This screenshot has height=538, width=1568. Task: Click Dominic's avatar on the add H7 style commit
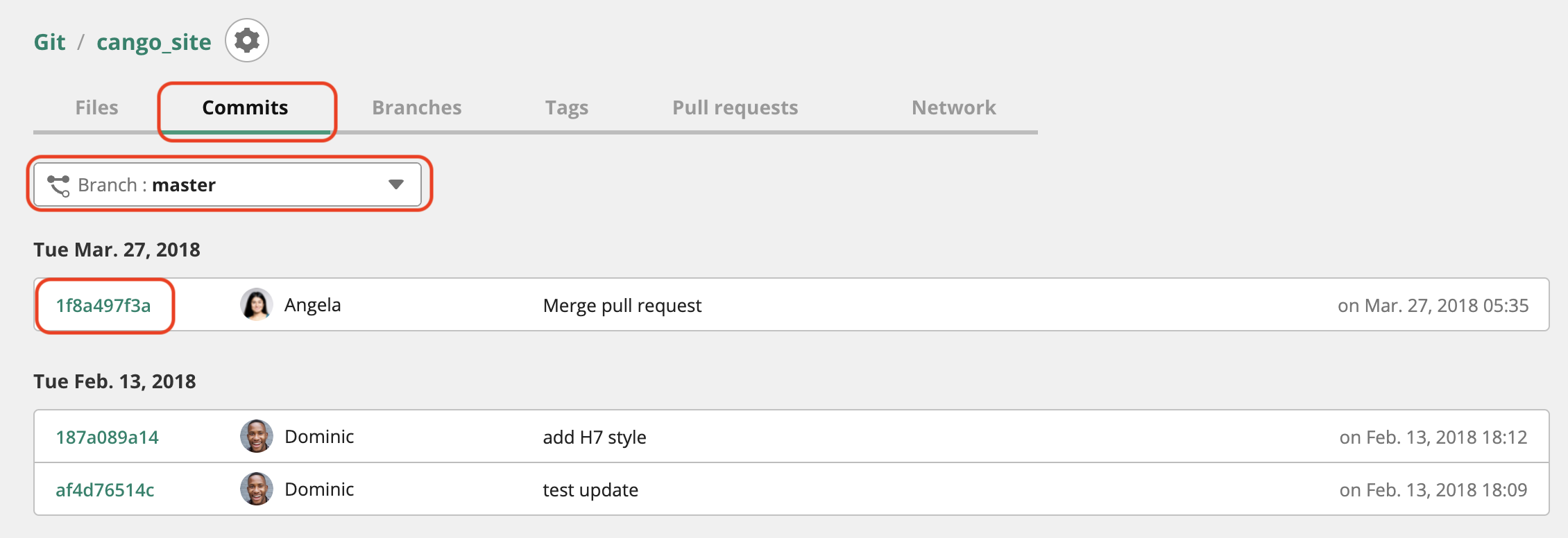(x=256, y=436)
